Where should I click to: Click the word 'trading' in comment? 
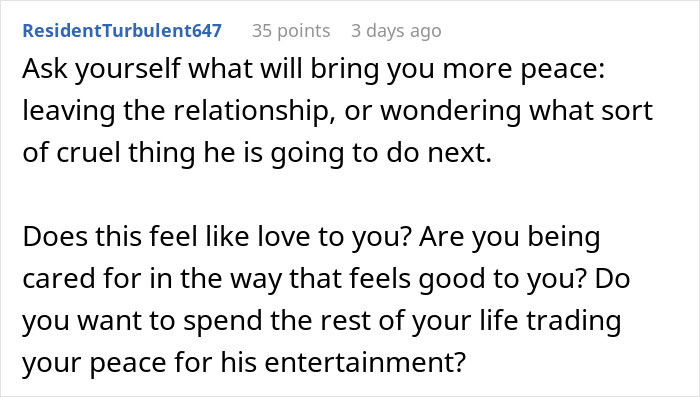click(574, 322)
